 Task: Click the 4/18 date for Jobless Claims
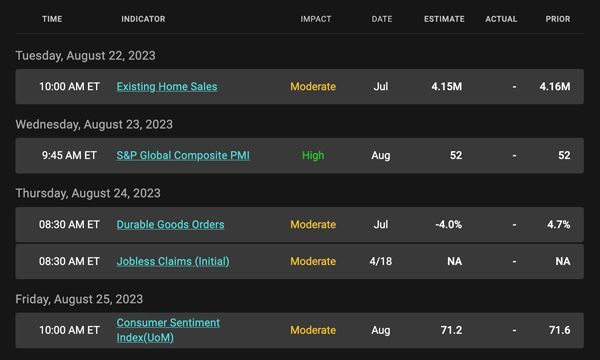pyautogui.click(x=381, y=261)
